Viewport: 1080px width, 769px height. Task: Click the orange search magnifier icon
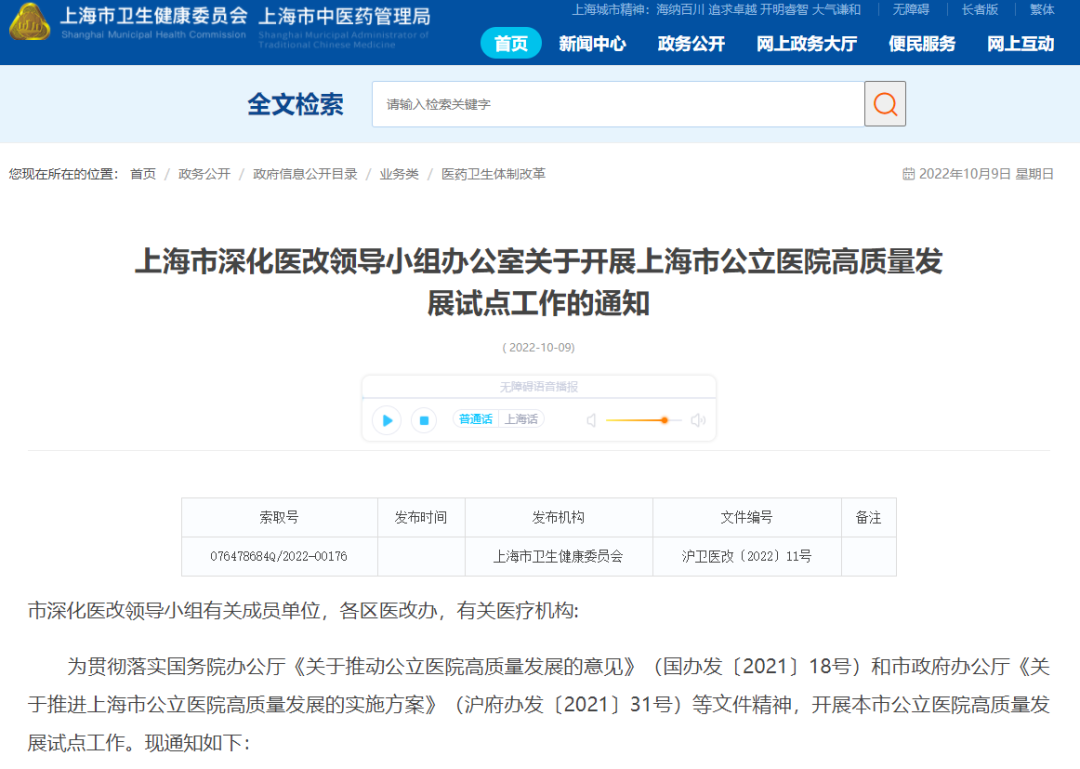[885, 104]
